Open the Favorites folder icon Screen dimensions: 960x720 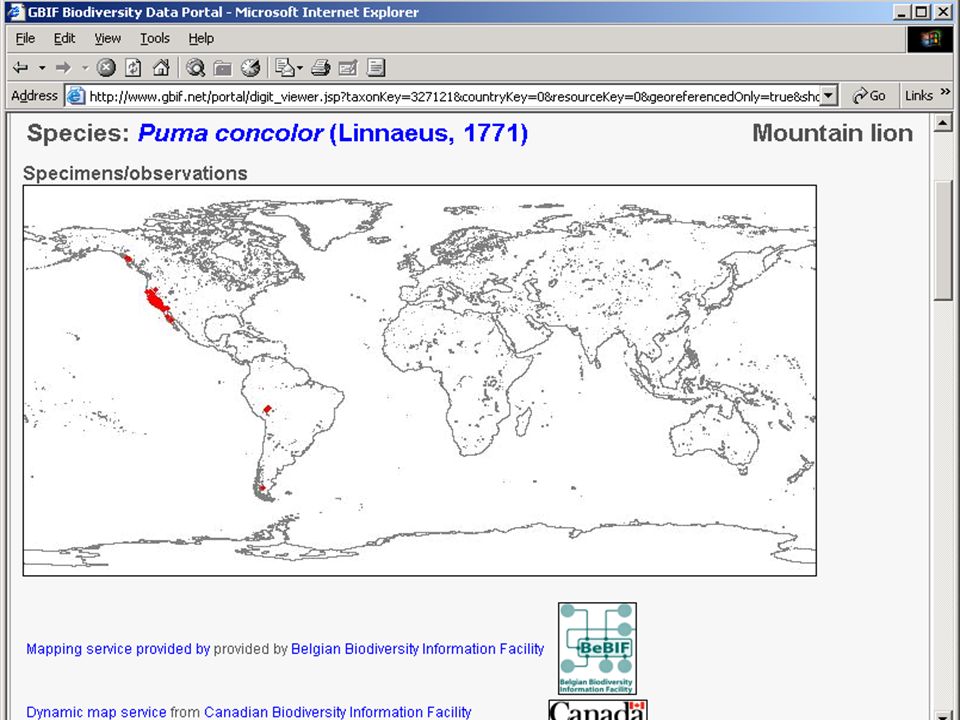(223, 67)
